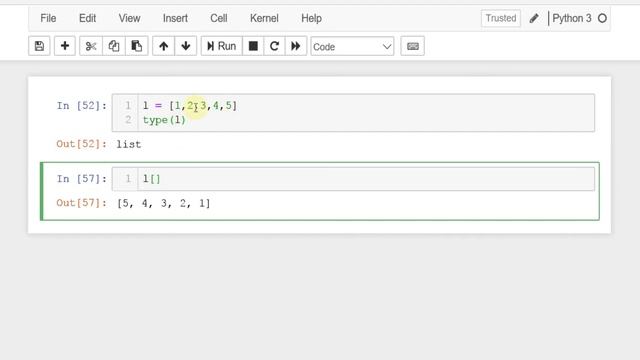This screenshot has height=360, width=640.
Task: Open the Insert menu
Action: 175,18
